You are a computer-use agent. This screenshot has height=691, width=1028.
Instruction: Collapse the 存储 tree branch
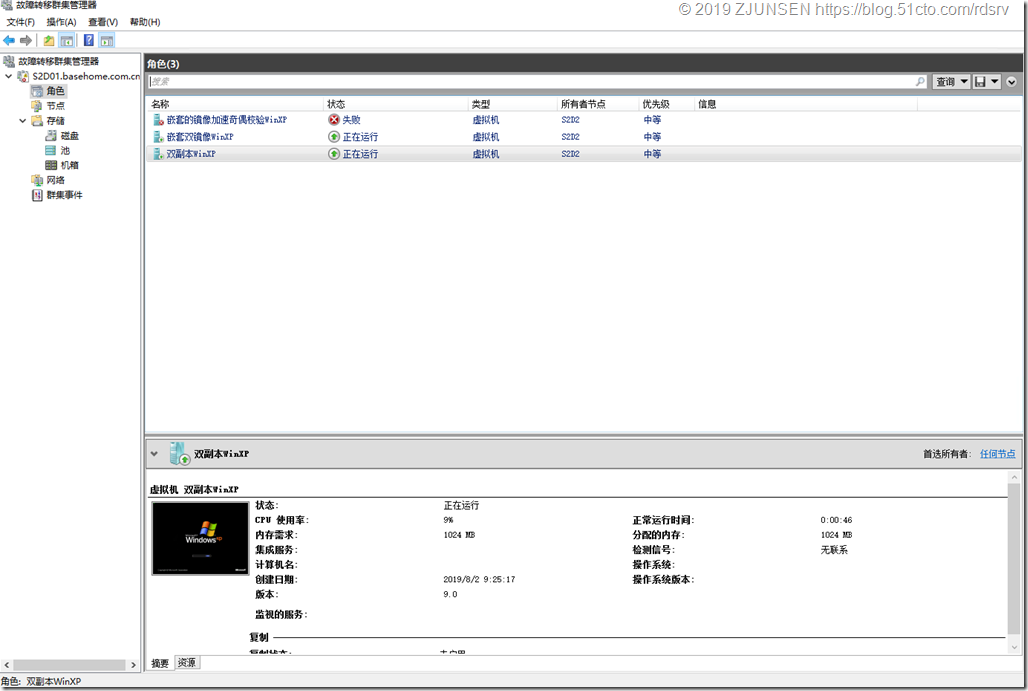click(x=23, y=121)
